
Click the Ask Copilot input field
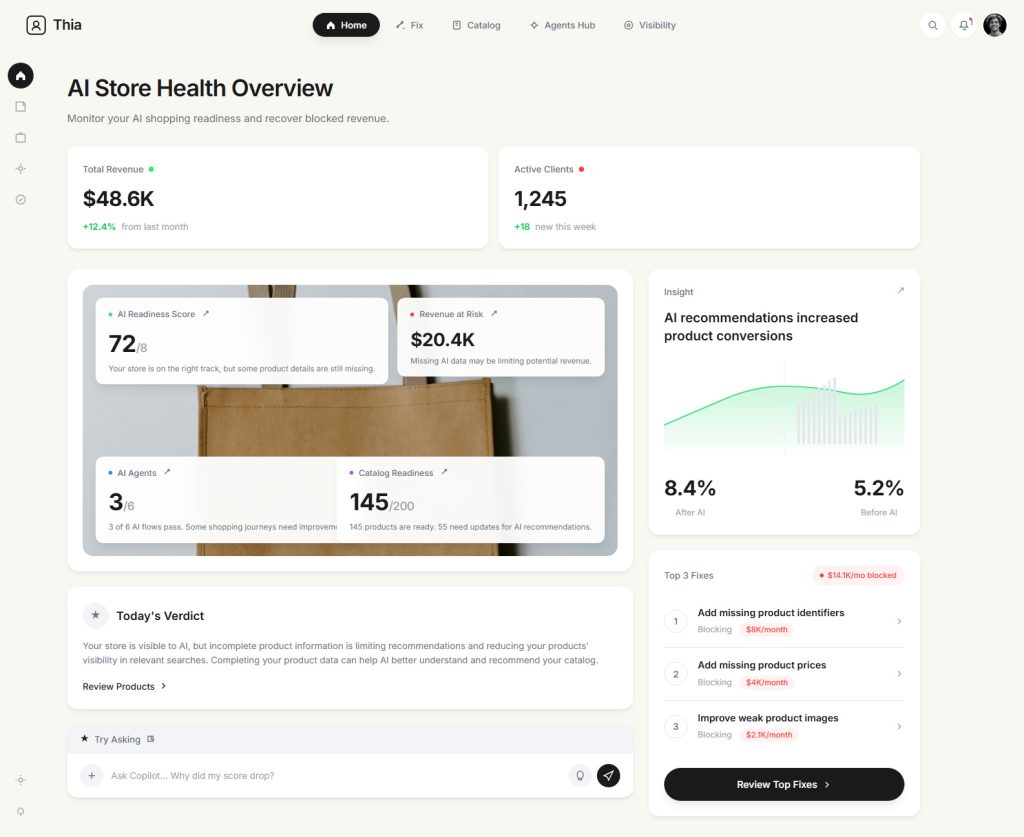(x=334, y=776)
